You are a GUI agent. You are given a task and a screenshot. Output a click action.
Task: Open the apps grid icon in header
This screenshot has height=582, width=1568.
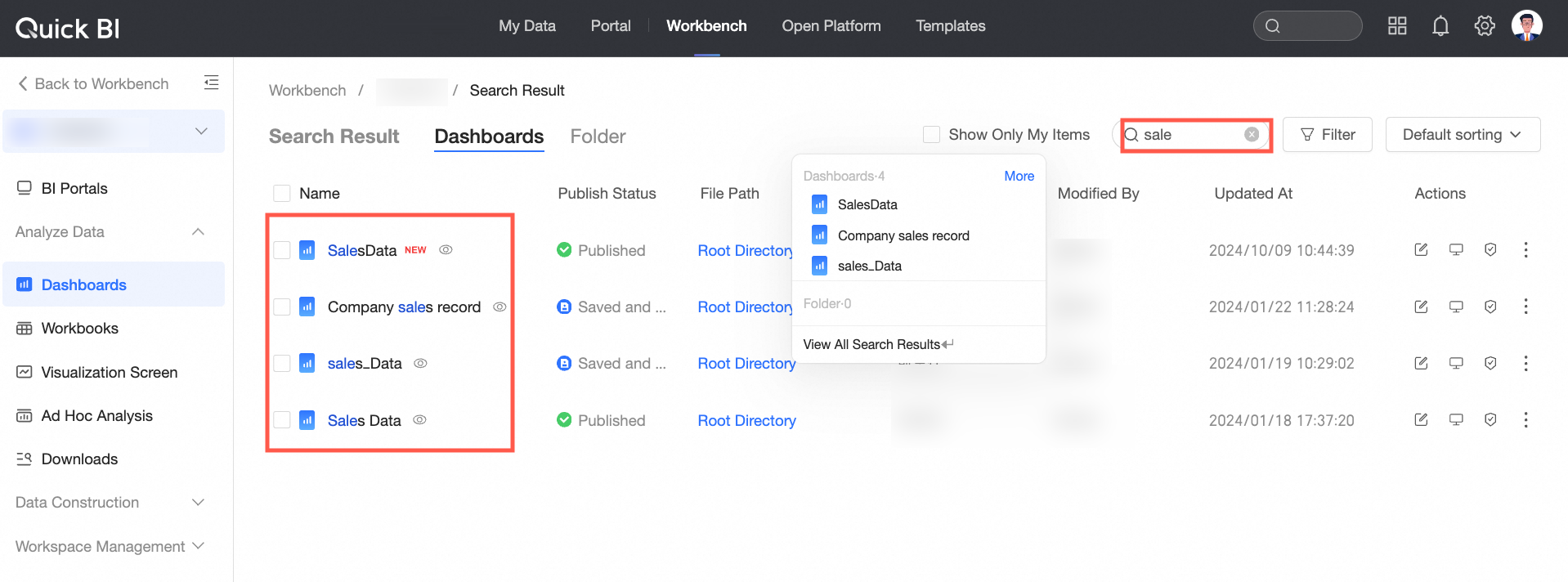point(1397,26)
